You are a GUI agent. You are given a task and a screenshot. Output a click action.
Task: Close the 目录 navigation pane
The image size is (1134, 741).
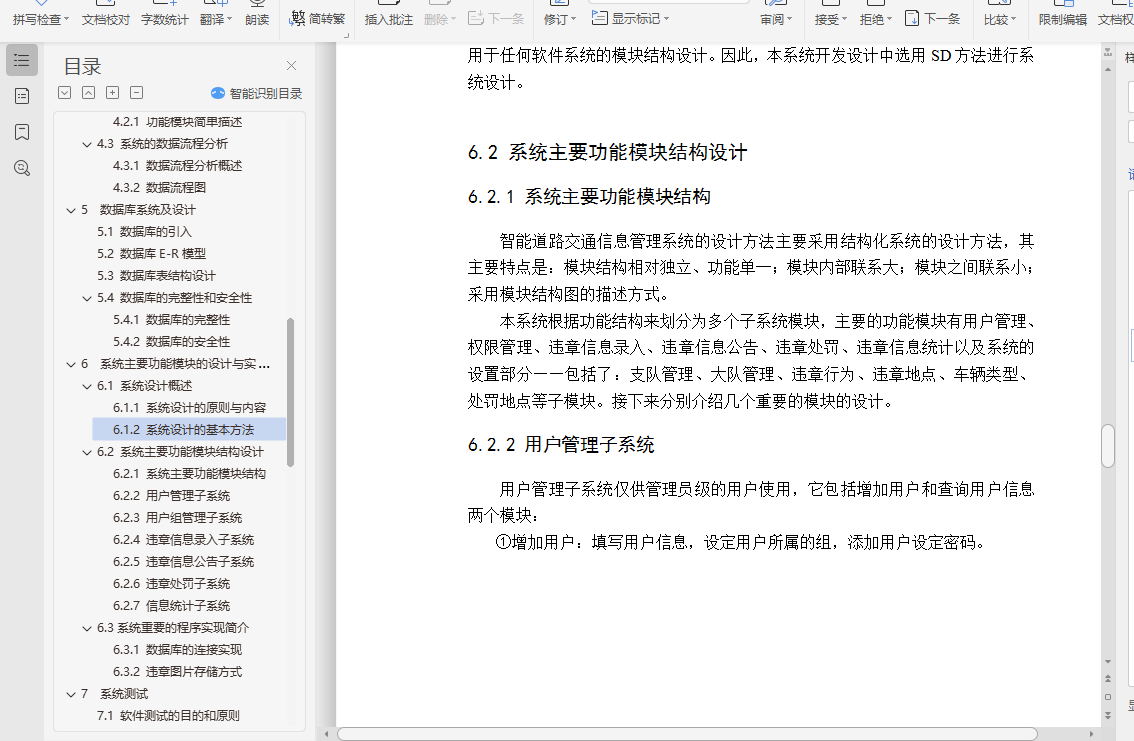click(291, 66)
